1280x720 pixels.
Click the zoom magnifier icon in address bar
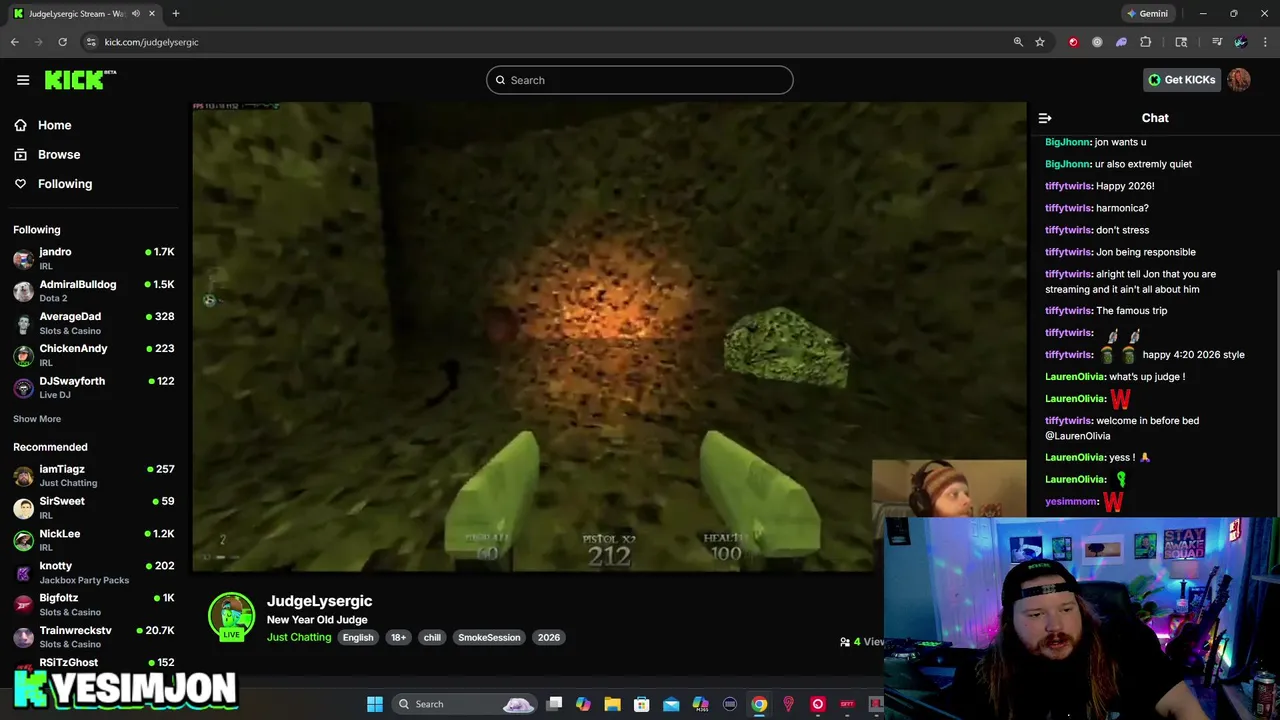click(x=1018, y=42)
